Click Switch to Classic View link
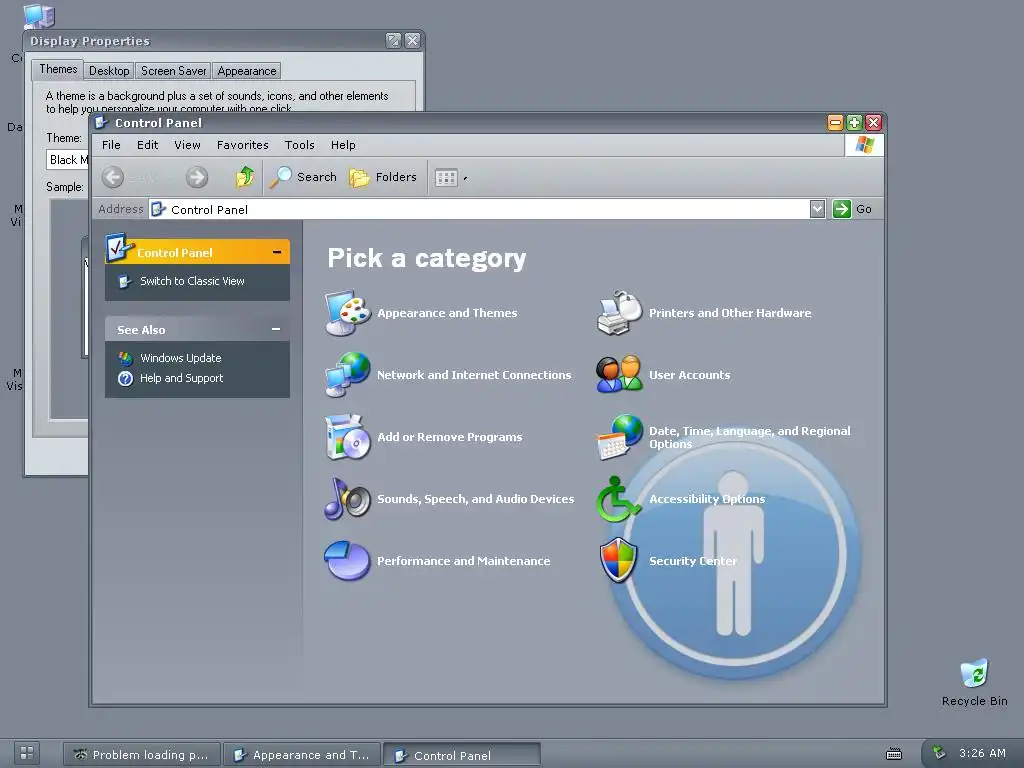Image resolution: width=1024 pixels, height=768 pixels. [192, 281]
